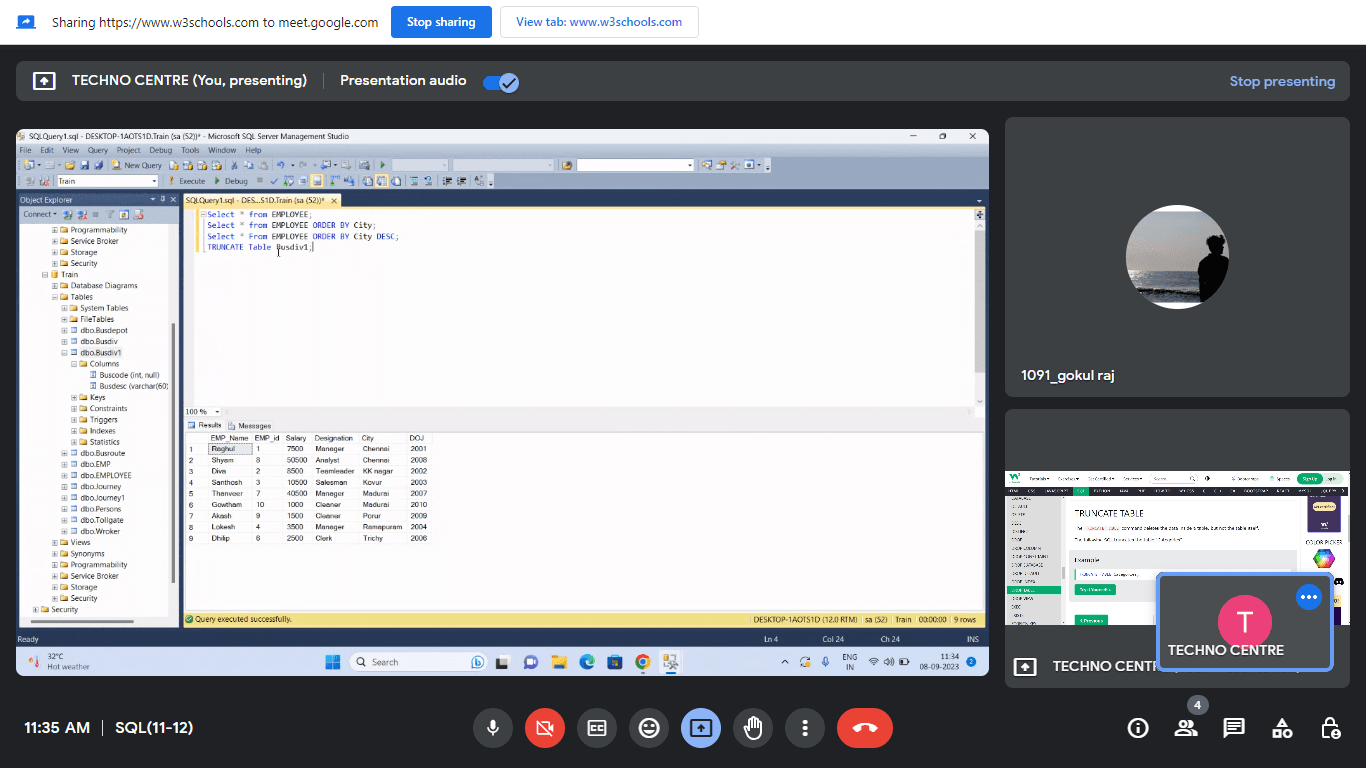Select dbo.Persons table in tree
This screenshot has height=768, width=1366.
tap(101, 509)
